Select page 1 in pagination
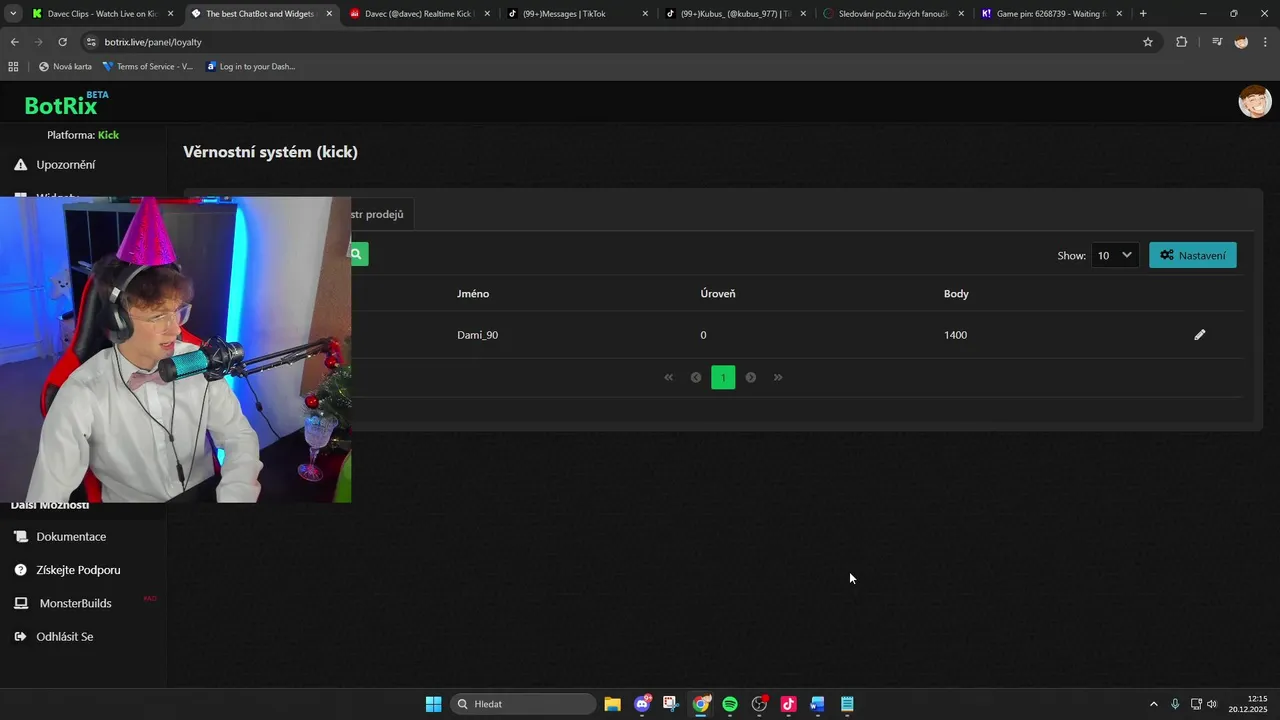This screenshot has width=1280, height=720. (723, 377)
